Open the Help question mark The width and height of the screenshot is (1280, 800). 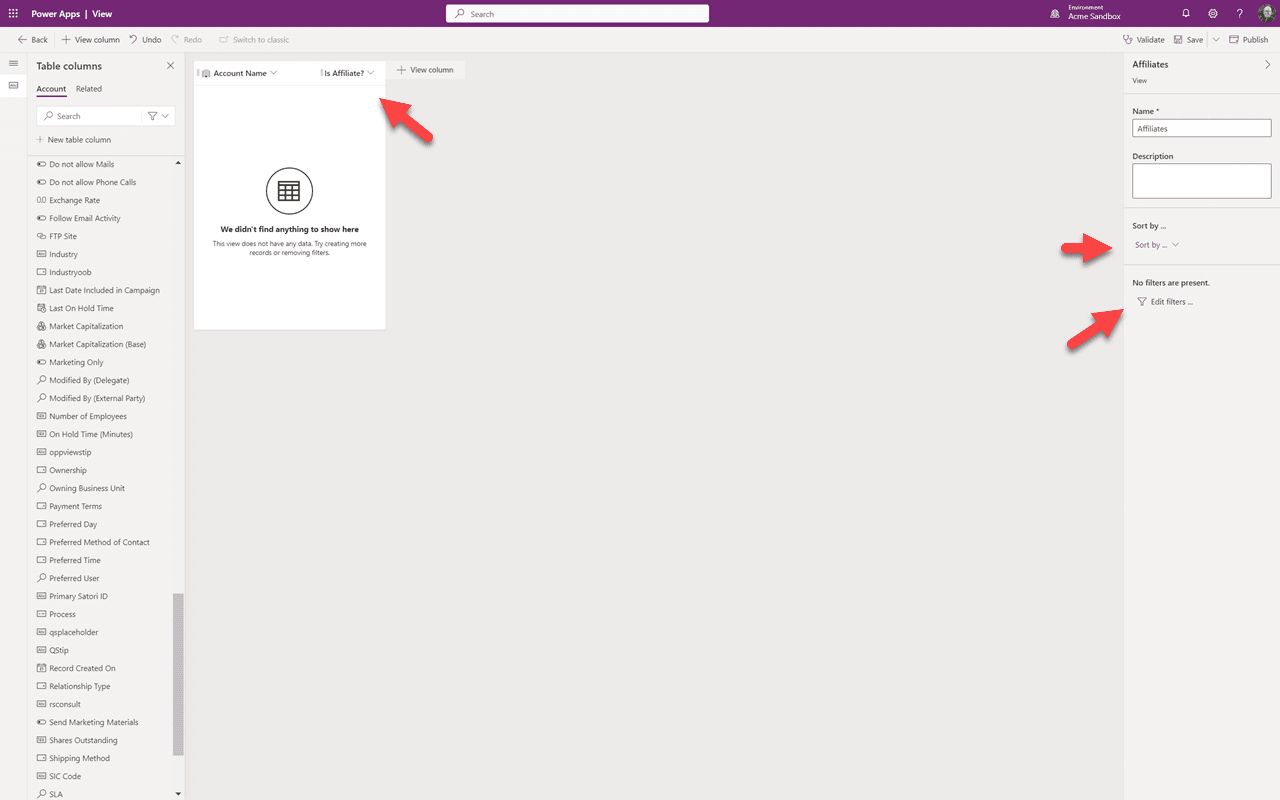(x=1240, y=13)
